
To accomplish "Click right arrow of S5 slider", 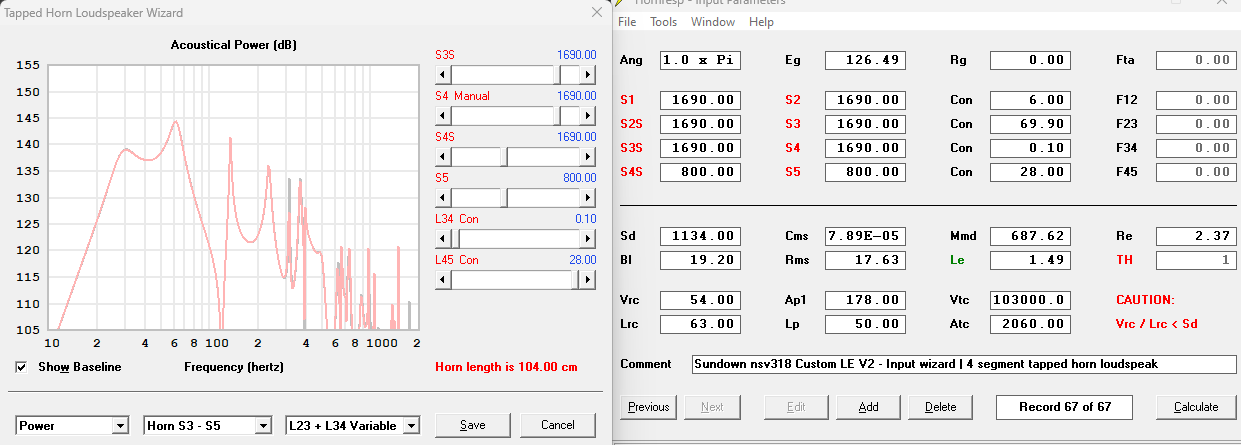I will (x=587, y=197).
